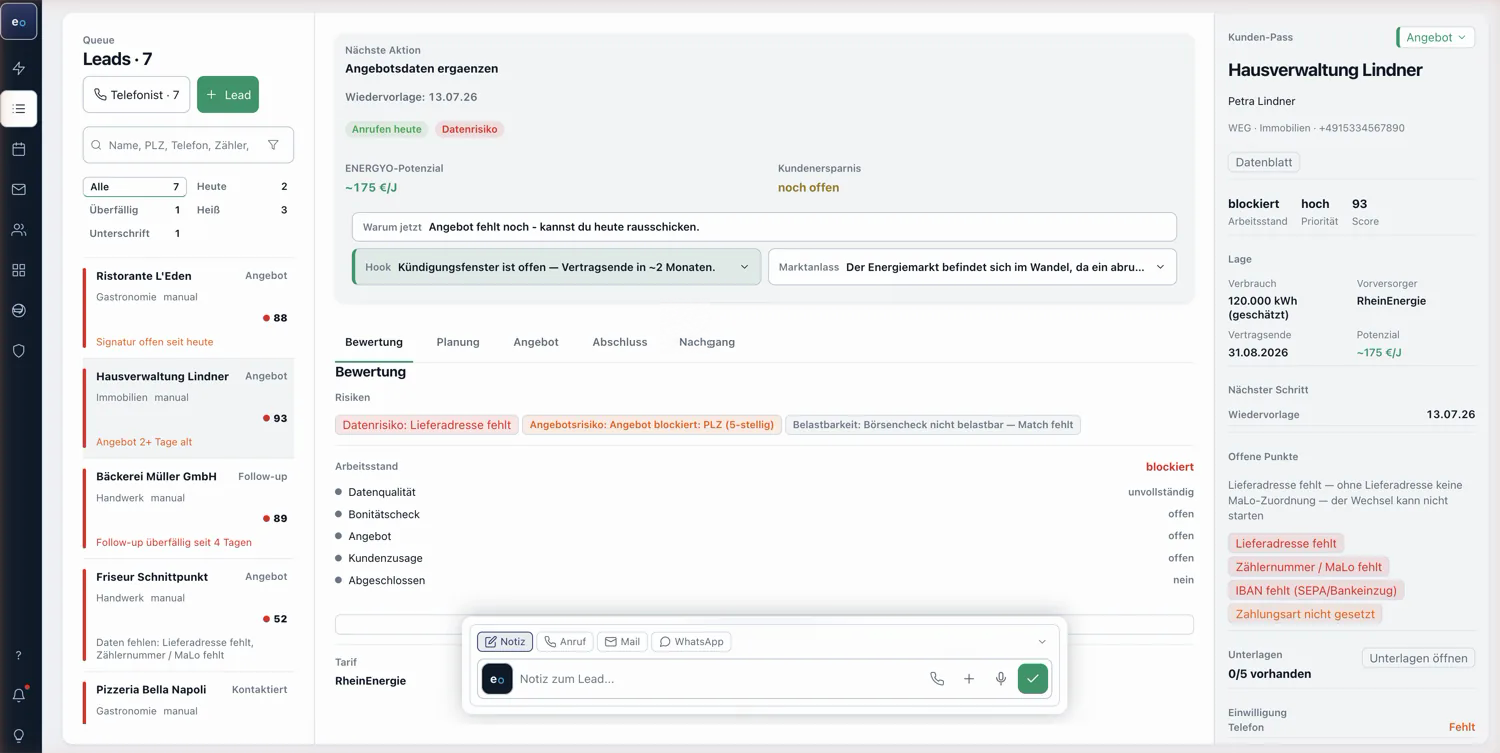1500x753 pixels.
Task: Open the four-squares grid icon in the sidebar
Action: 19,270
